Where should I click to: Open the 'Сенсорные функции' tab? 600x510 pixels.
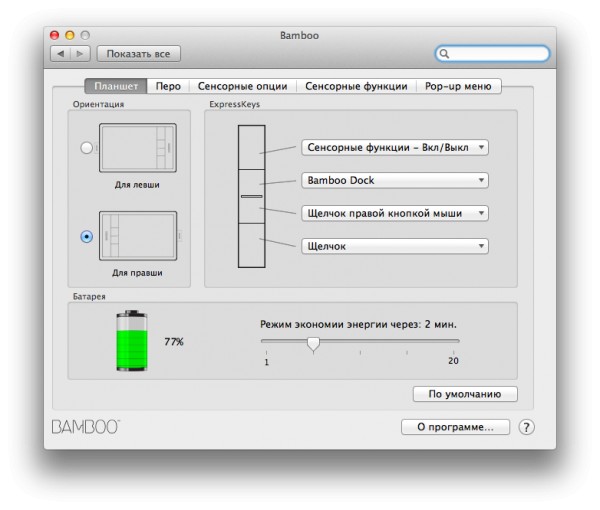click(x=356, y=86)
